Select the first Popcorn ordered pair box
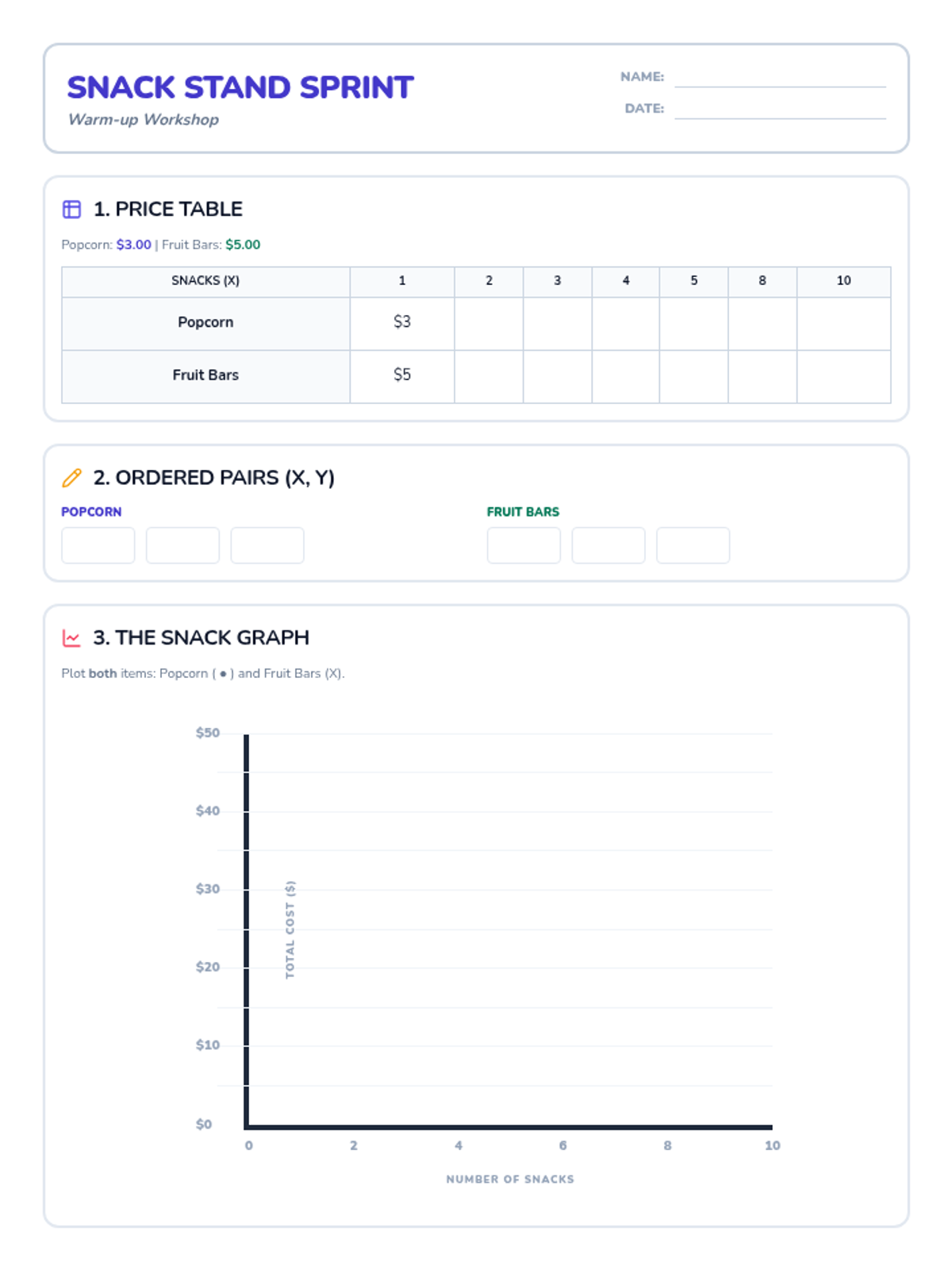The image size is (952, 1270). 98,545
